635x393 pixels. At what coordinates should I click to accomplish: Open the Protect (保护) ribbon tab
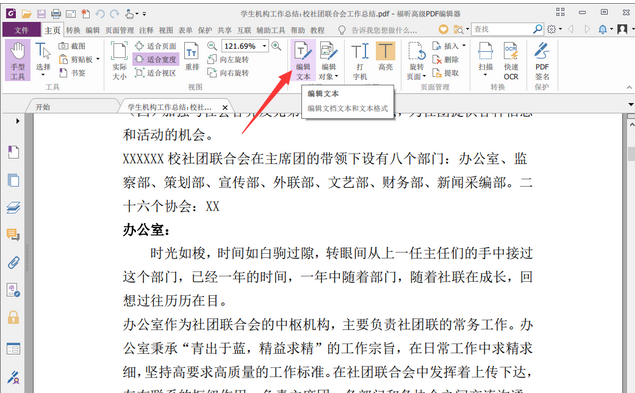point(205,30)
